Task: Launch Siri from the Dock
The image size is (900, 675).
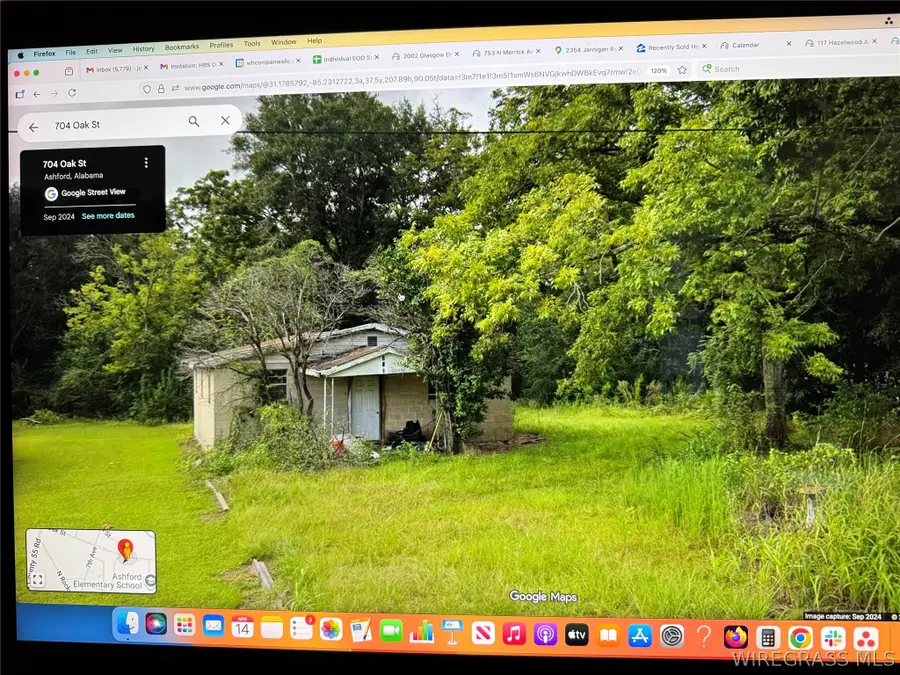Action: pyautogui.click(x=156, y=624)
